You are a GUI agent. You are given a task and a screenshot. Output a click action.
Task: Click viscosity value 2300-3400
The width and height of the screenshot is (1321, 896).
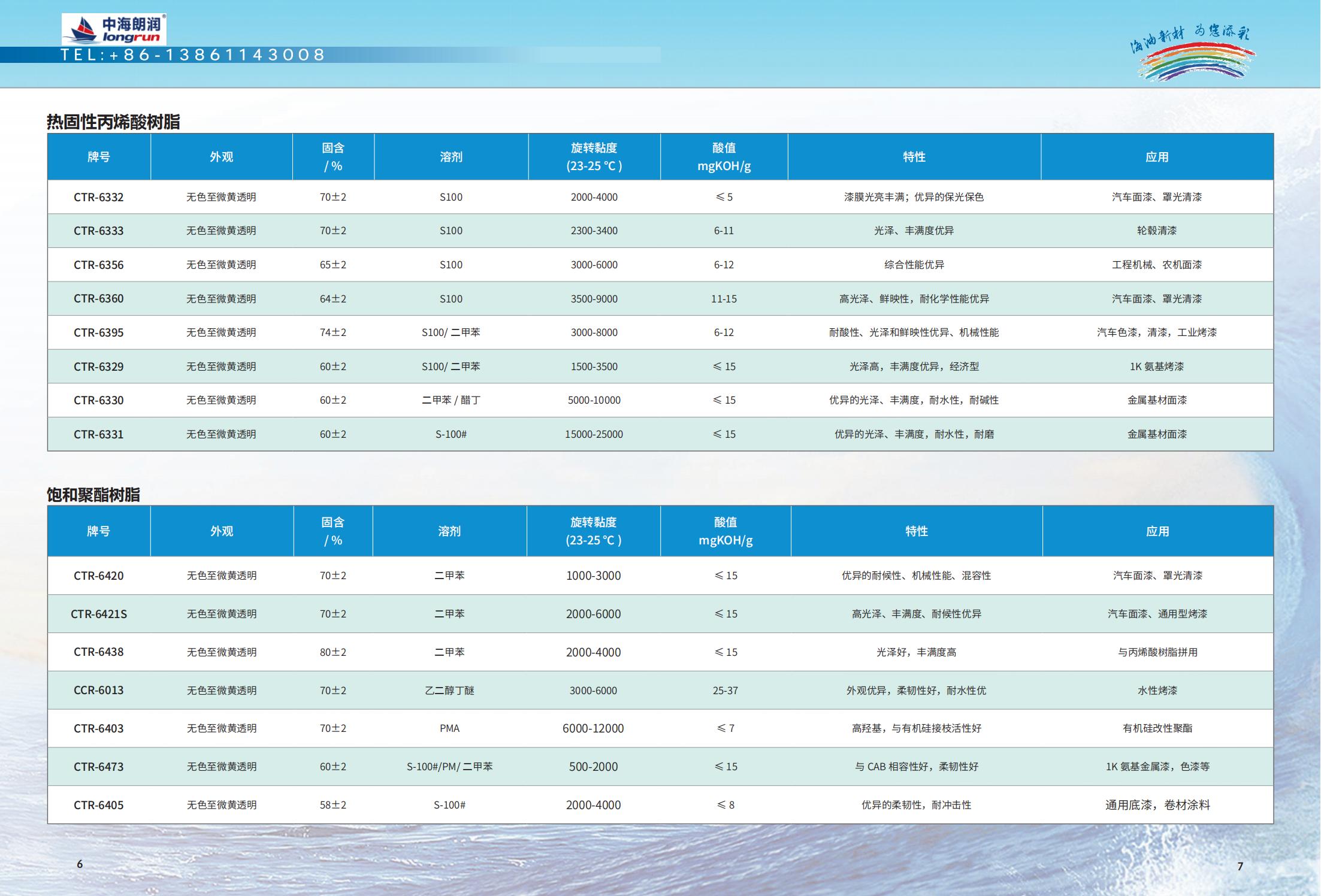coord(594,231)
